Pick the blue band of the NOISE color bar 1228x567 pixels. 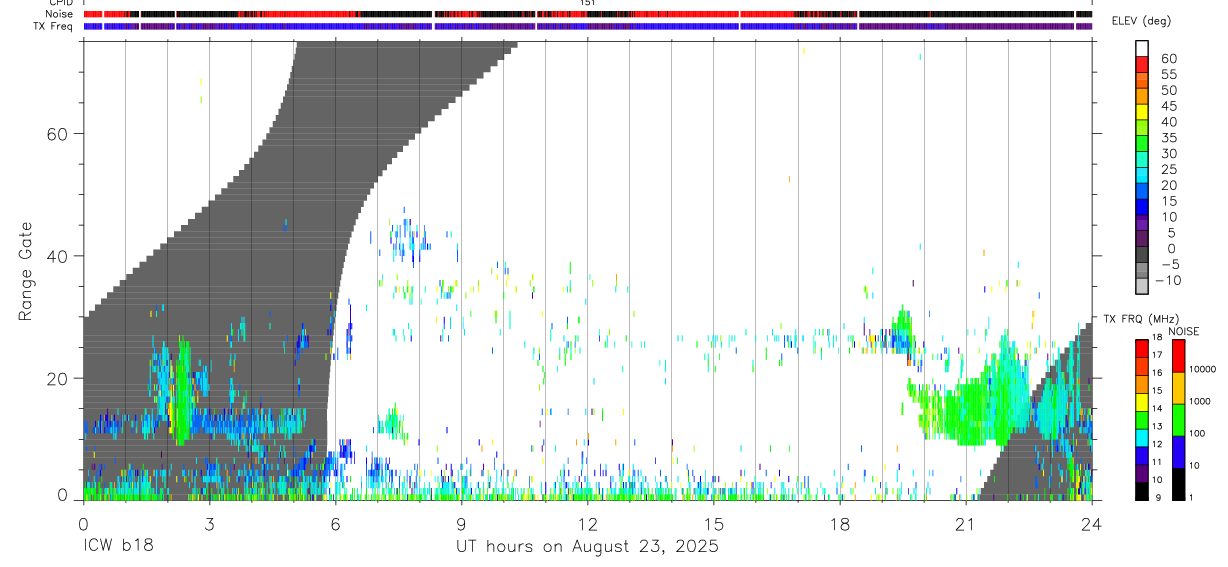[1179, 452]
